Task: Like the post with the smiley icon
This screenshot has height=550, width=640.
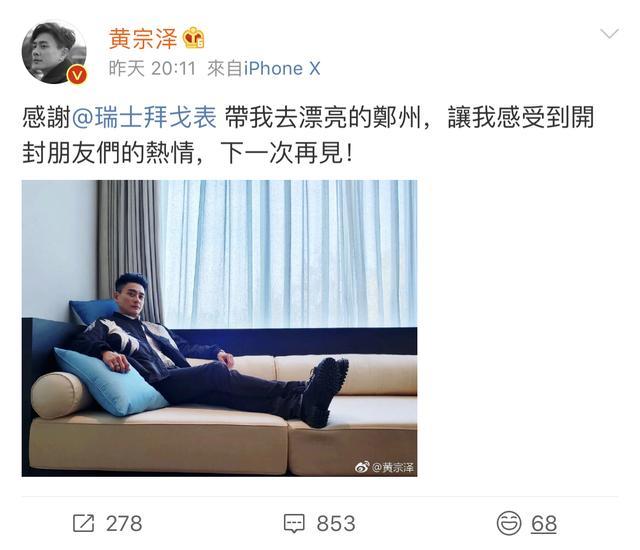Action: [509, 523]
